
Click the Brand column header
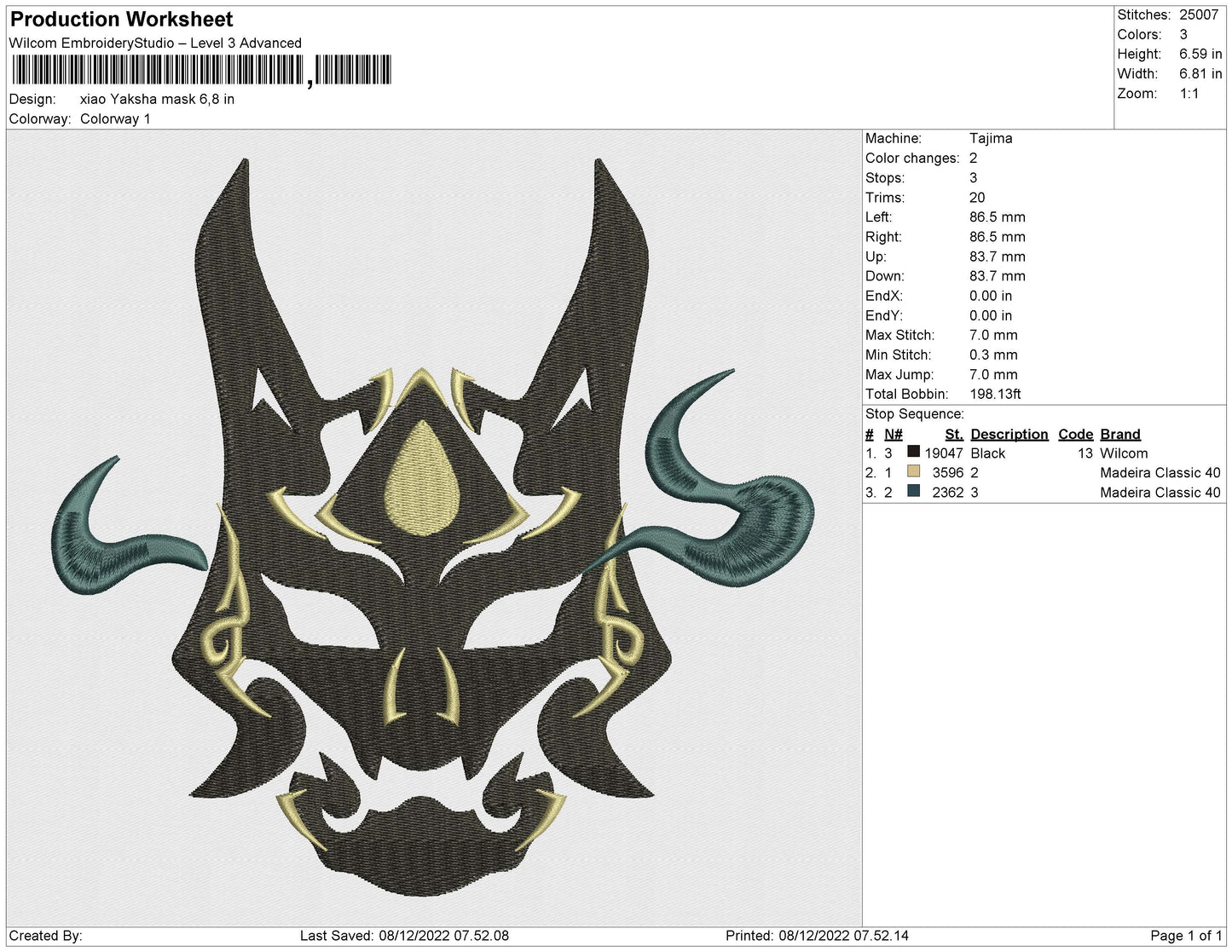tap(1119, 434)
